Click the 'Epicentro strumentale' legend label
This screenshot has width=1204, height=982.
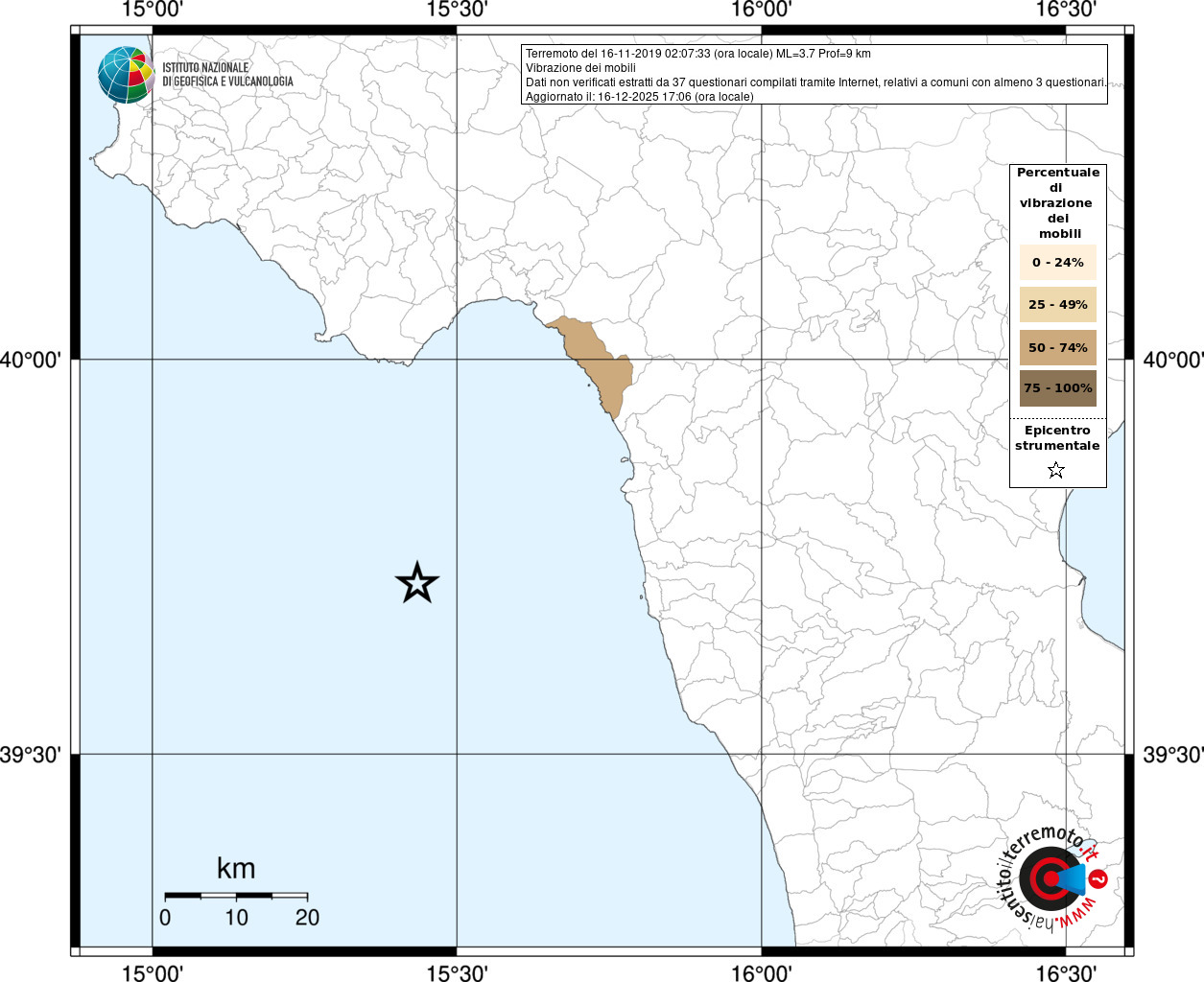(1057, 438)
